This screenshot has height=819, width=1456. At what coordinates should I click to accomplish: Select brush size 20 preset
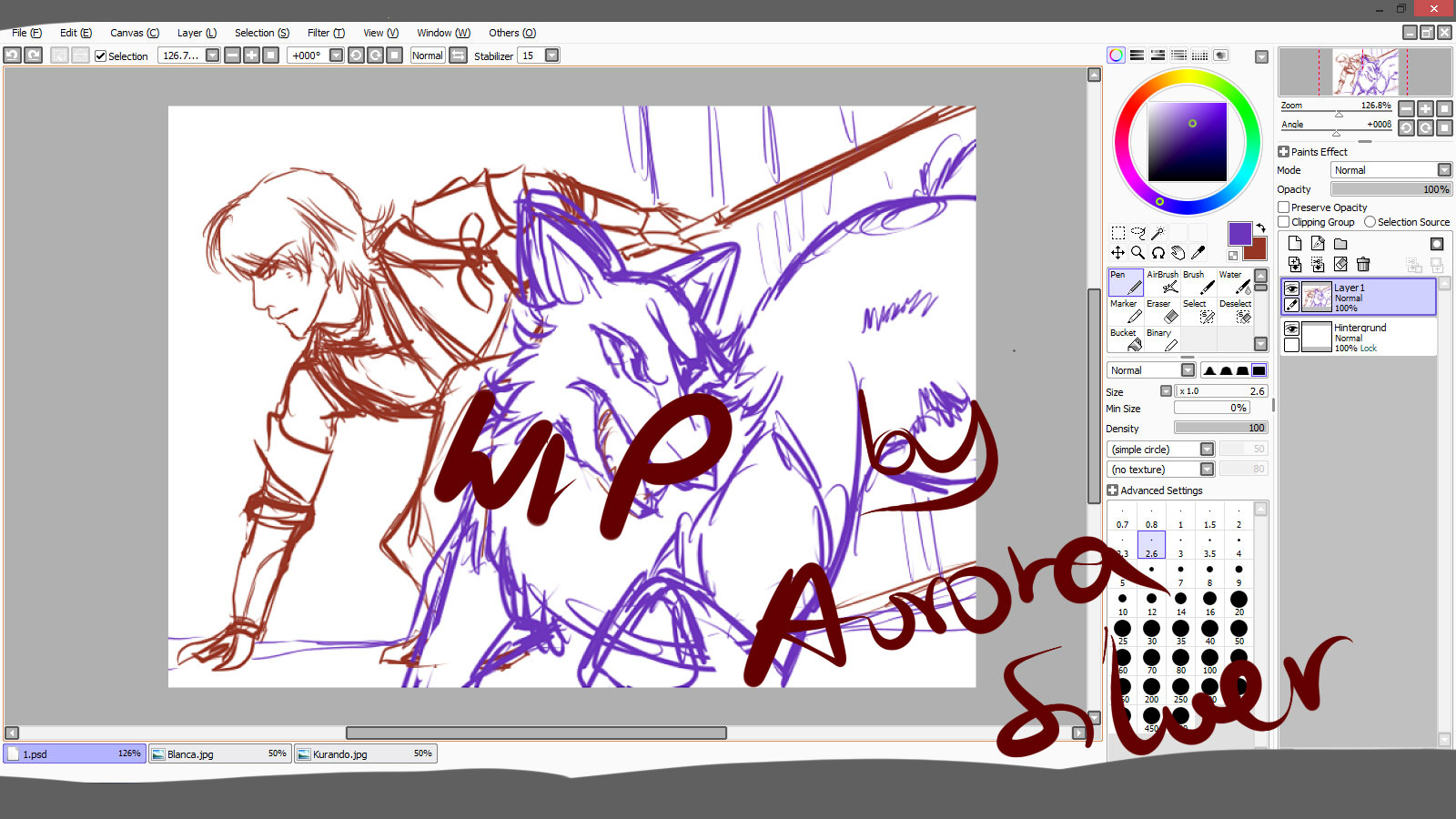tap(1239, 602)
